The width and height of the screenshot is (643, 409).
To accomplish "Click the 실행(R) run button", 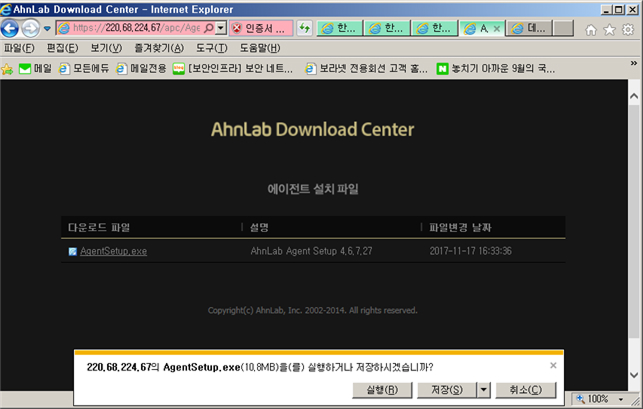I will (x=382, y=390).
